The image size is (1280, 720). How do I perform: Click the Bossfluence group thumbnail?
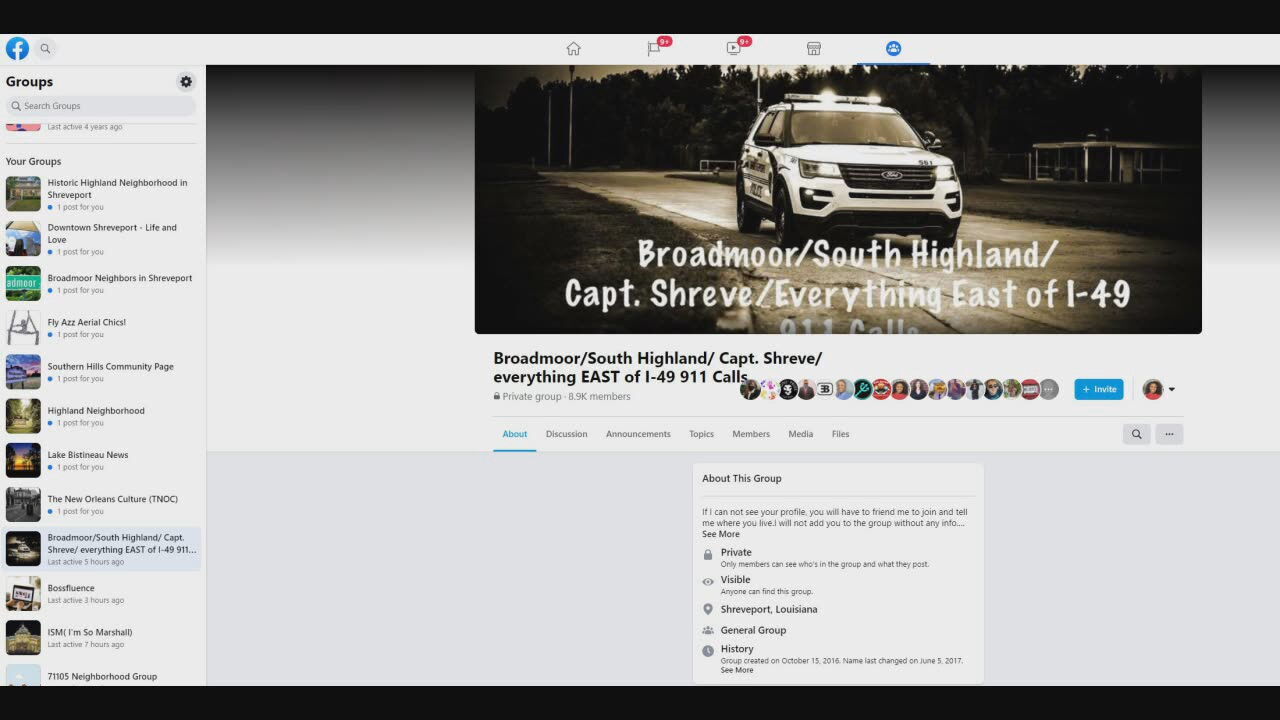point(23,593)
